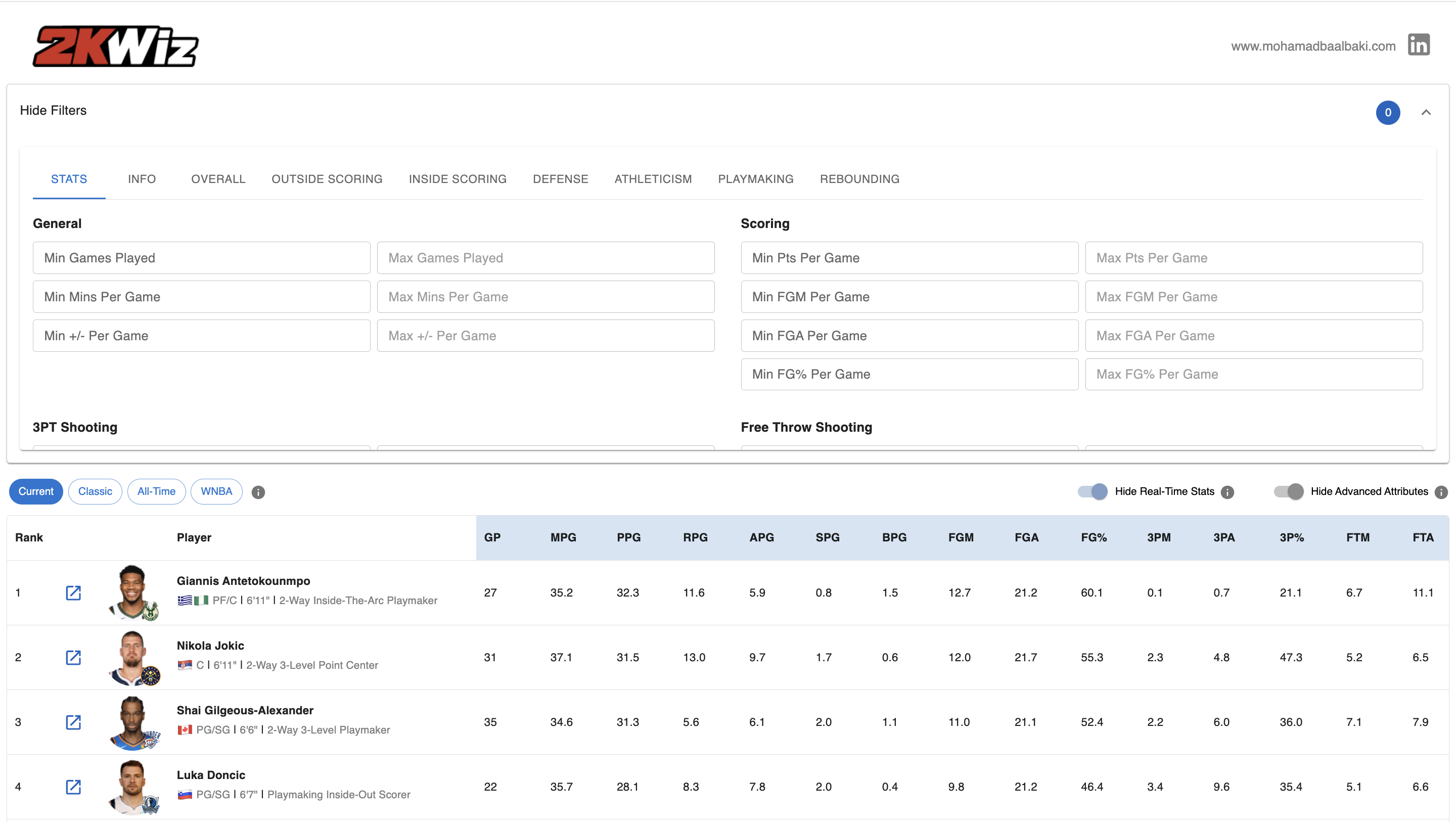Open Luka Doncic's external link icon

click(73, 787)
